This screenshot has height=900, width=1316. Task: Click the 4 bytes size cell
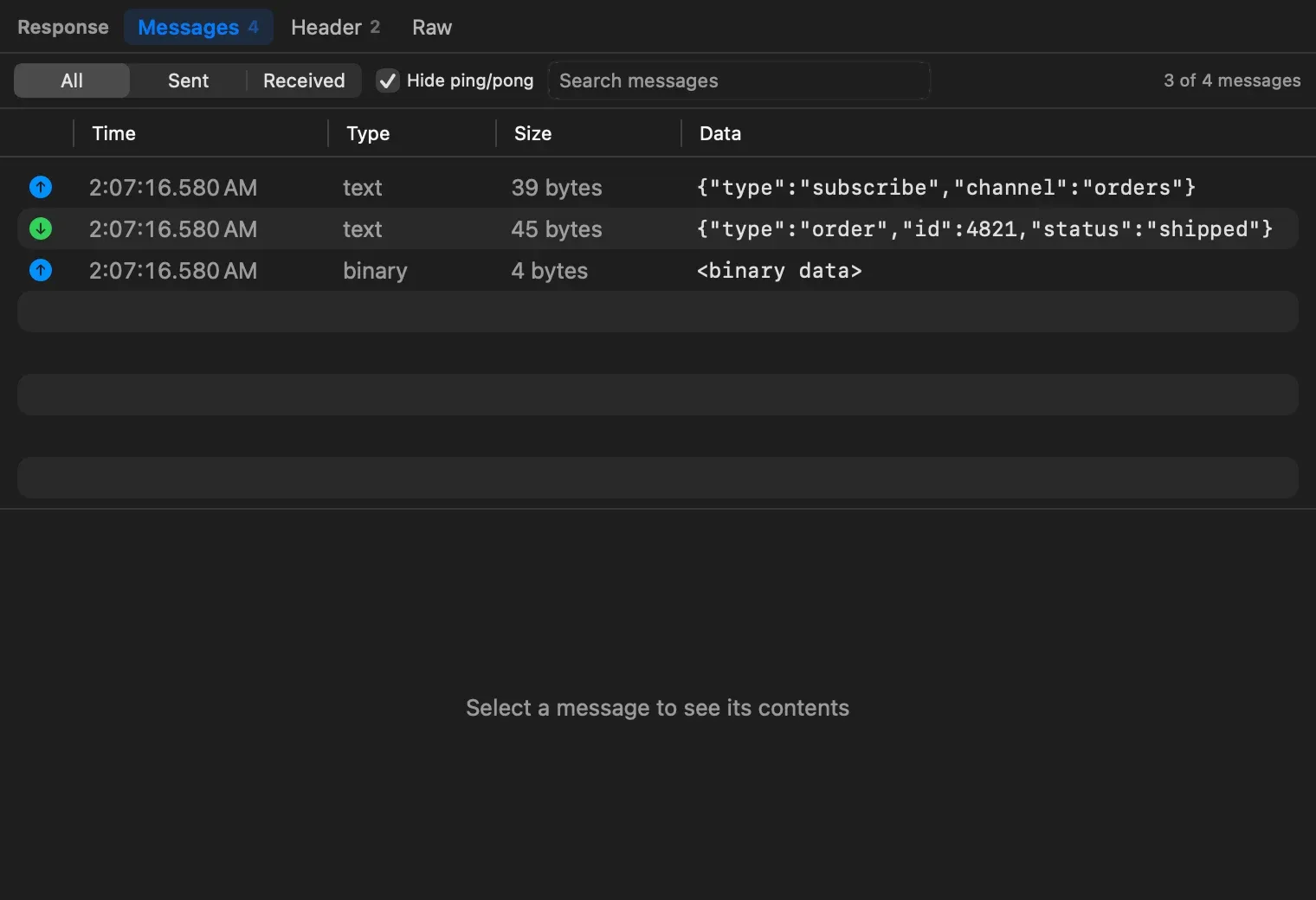[550, 270]
